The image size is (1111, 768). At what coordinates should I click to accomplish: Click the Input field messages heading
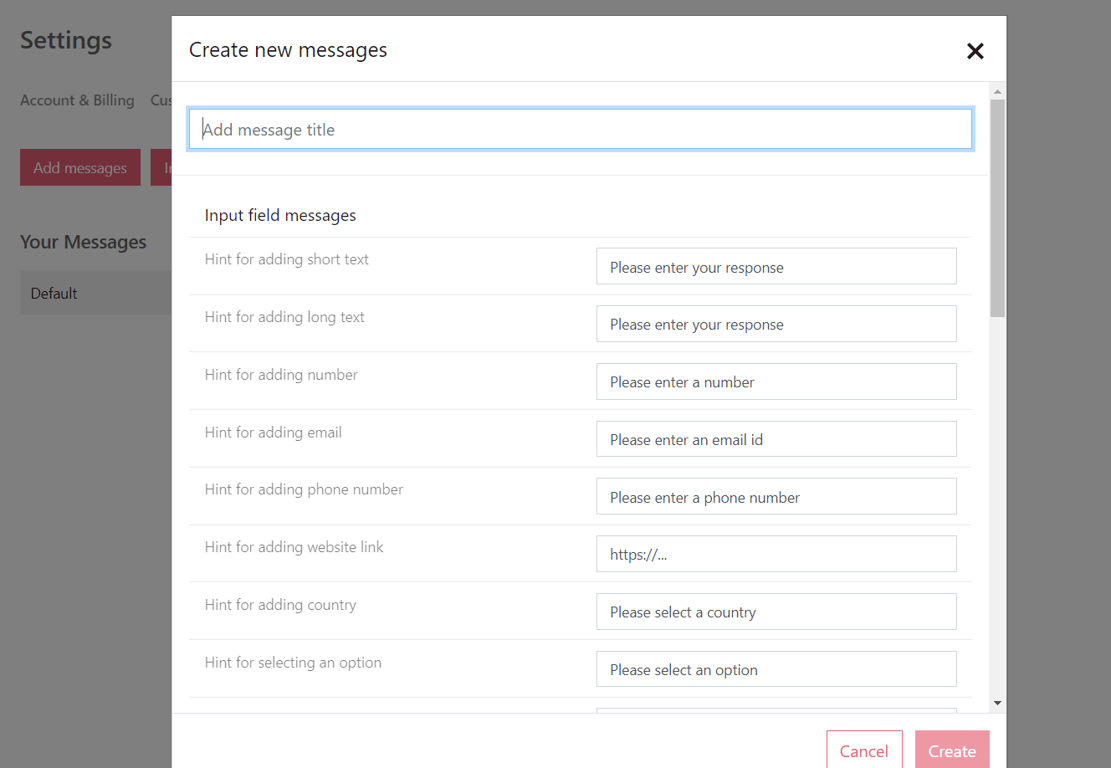pyautogui.click(x=280, y=215)
